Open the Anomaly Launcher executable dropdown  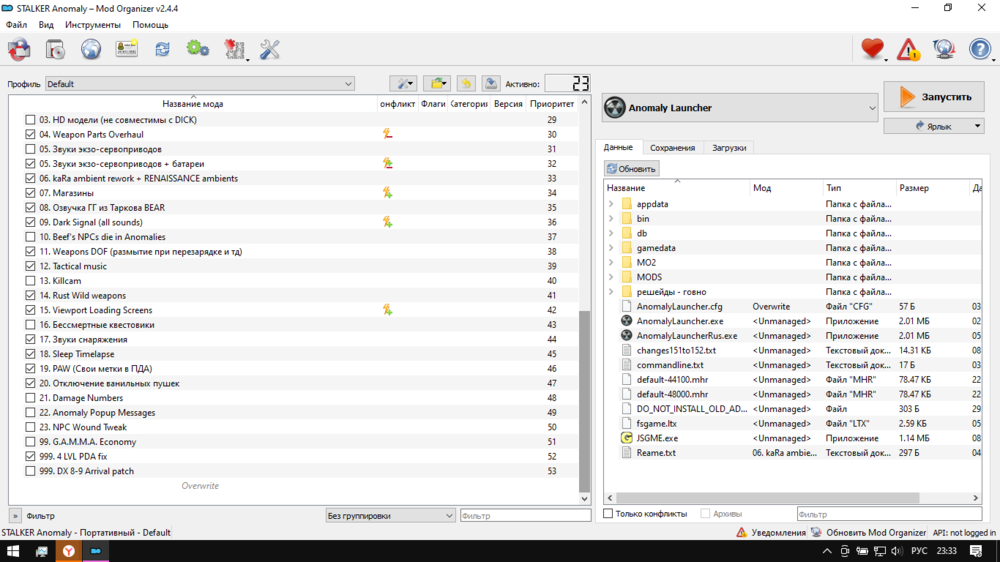point(740,108)
